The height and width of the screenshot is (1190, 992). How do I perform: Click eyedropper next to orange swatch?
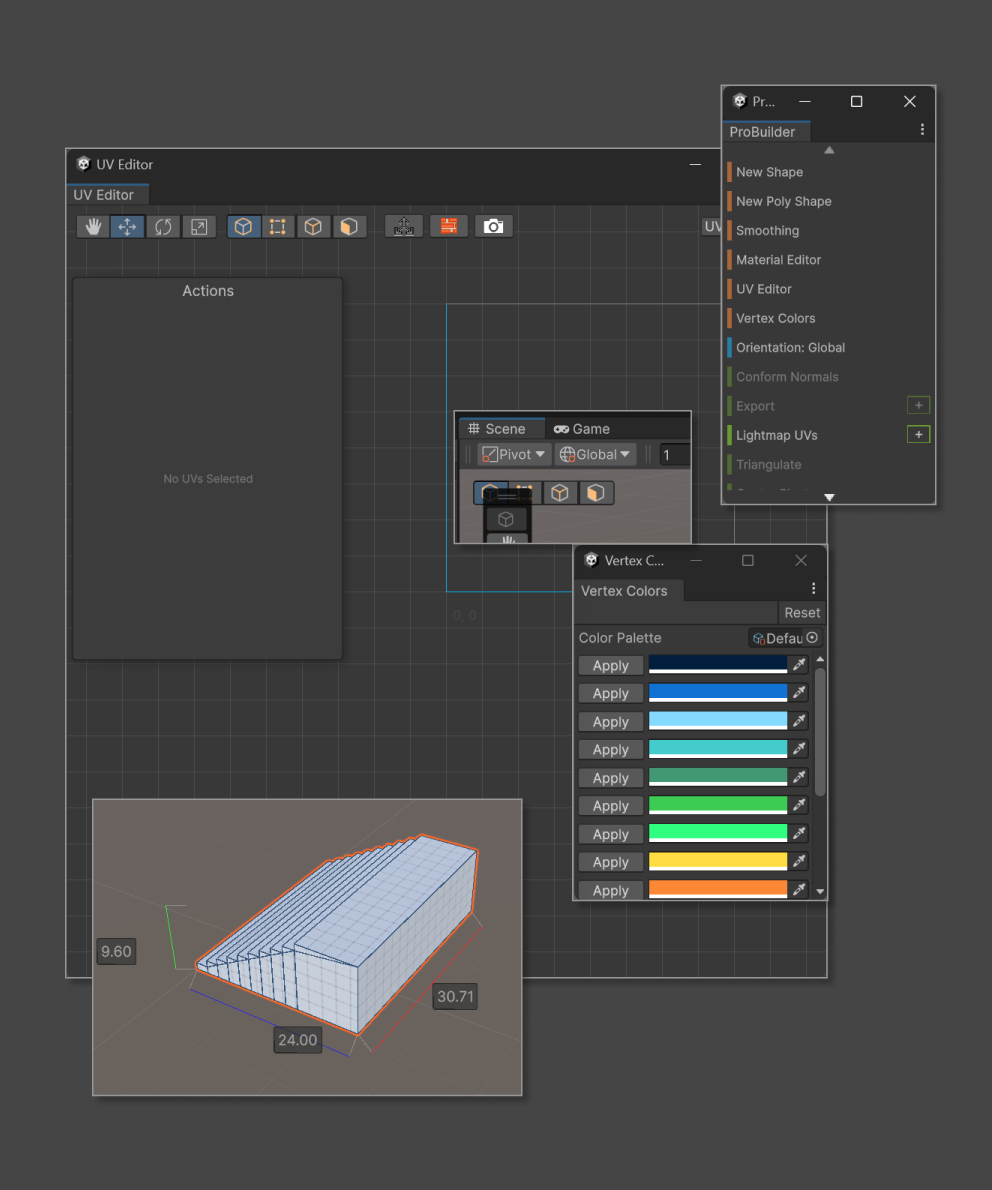pyautogui.click(x=799, y=889)
